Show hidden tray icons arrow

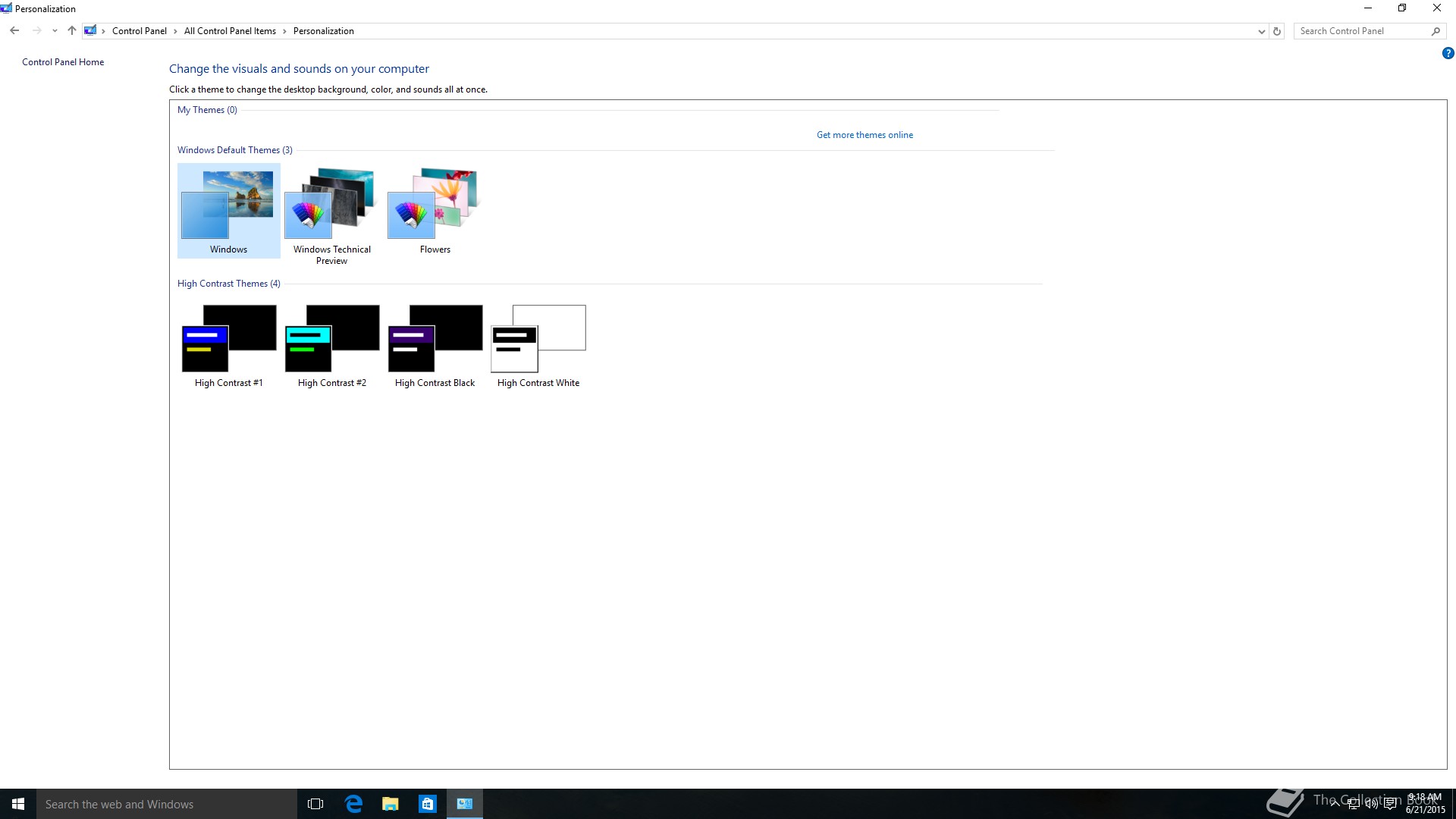coord(1335,804)
